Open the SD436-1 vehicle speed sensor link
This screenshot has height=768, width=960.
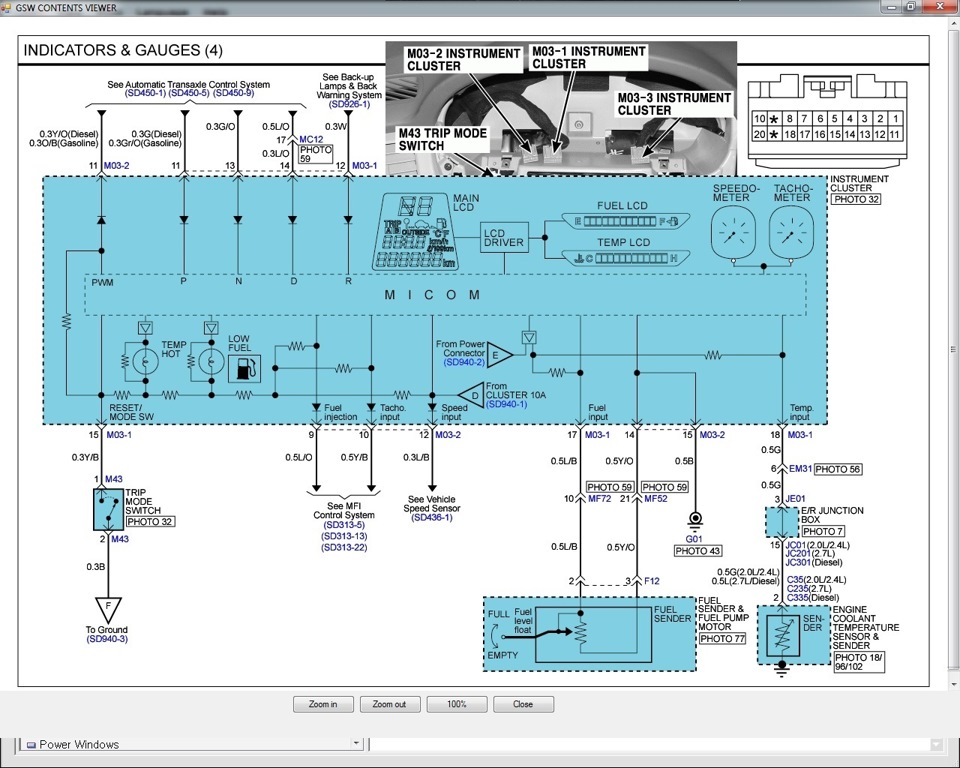pyautogui.click(x=432, y=518)
